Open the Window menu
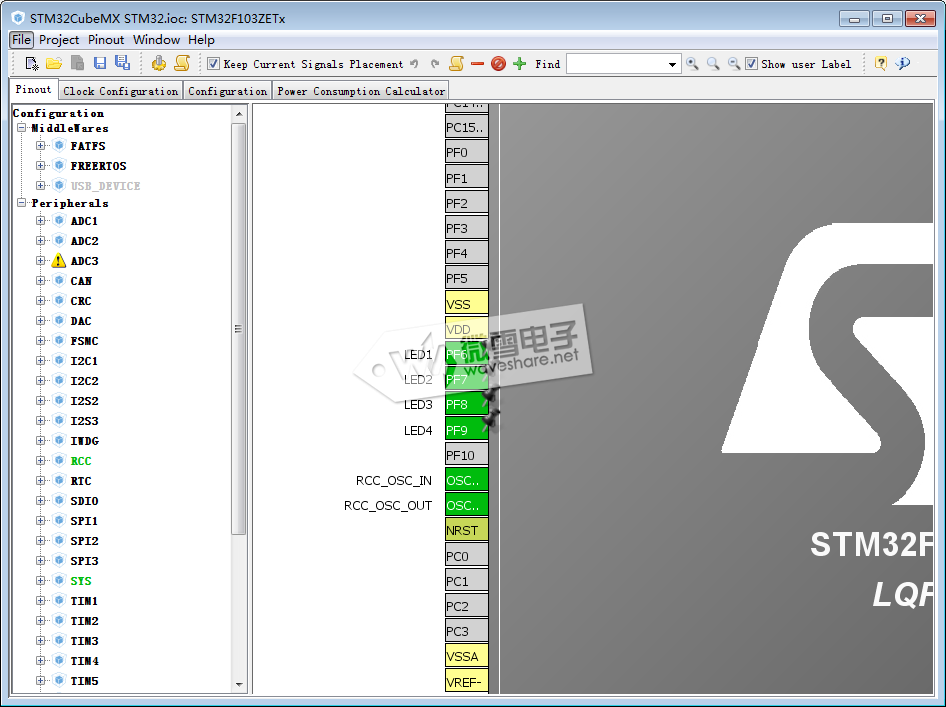Screen dimensions: 946x707 click(156, 40)
